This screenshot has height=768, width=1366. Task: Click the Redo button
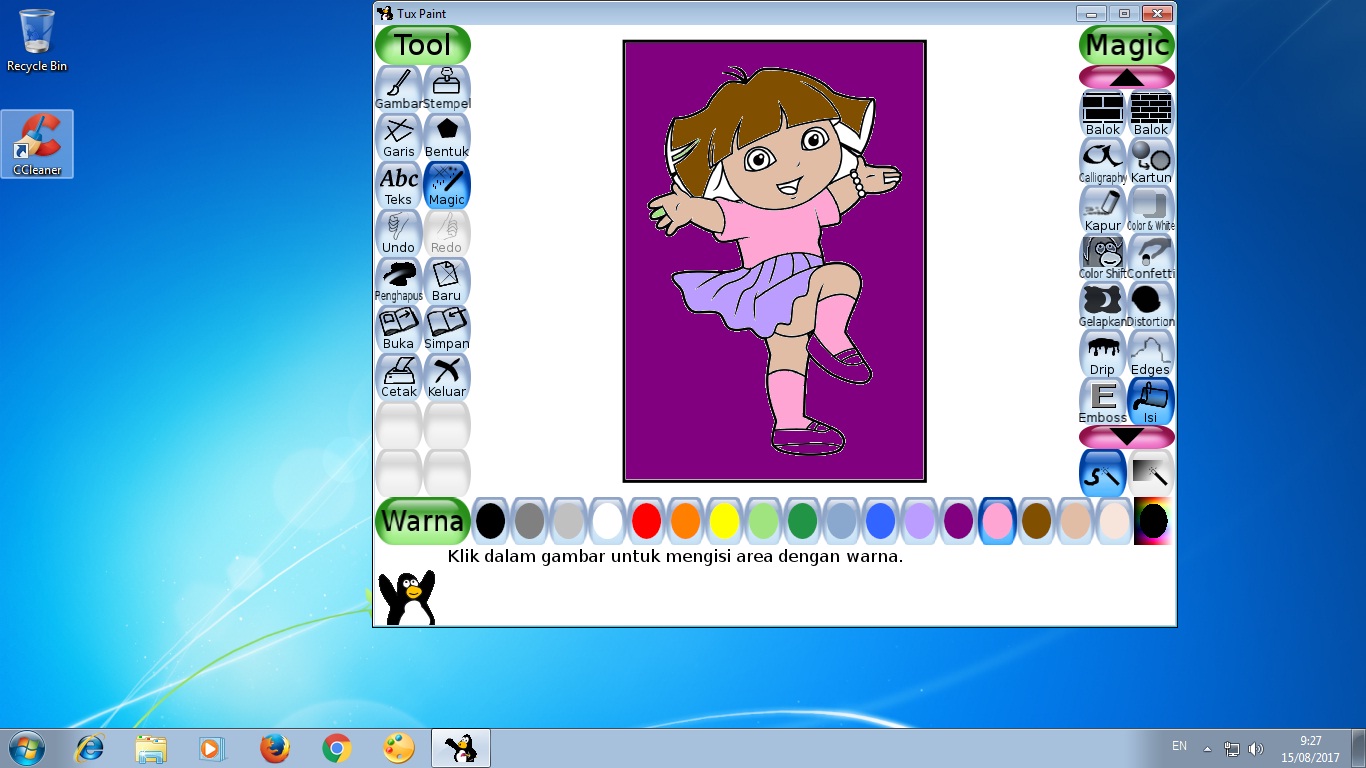[x=447, y=233]
